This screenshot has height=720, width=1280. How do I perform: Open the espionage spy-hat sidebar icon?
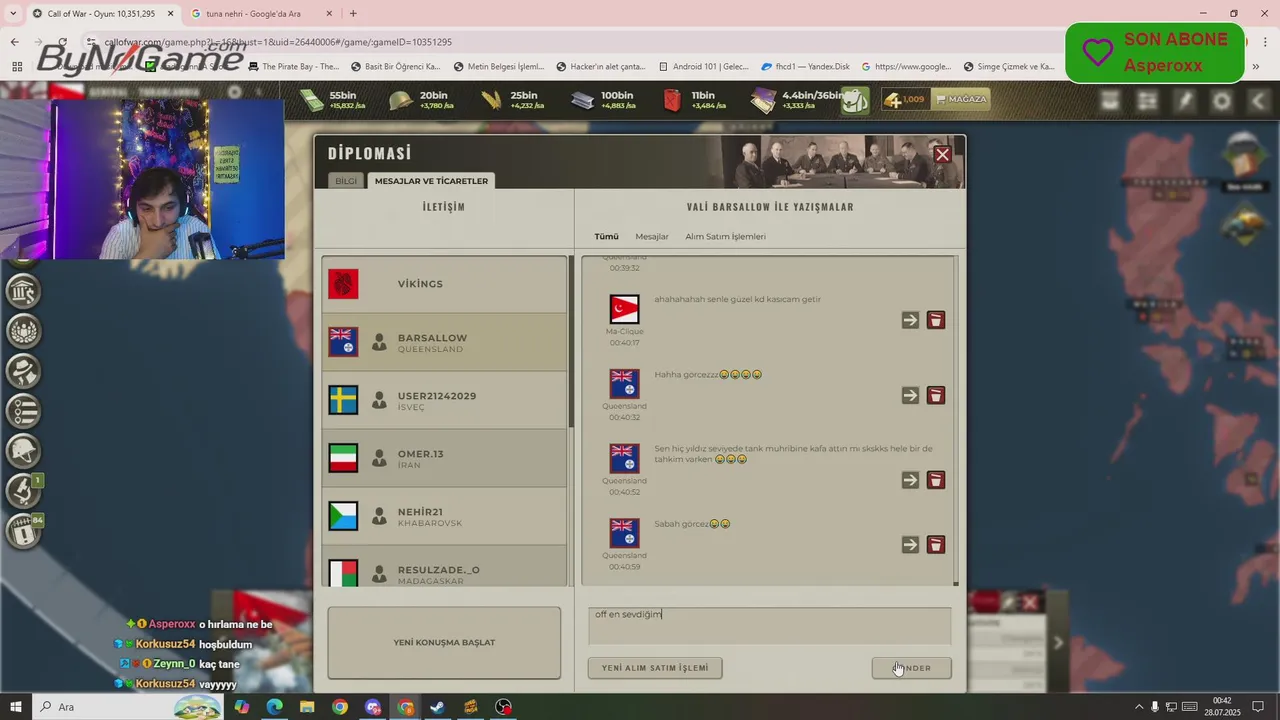coord(23,371)
